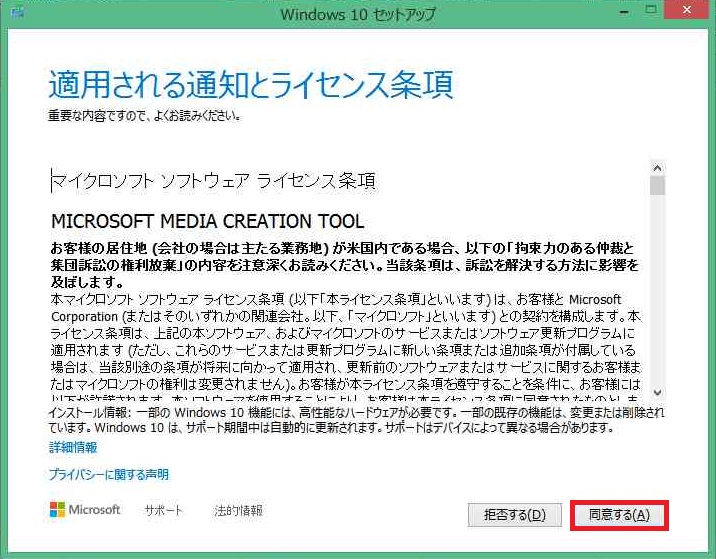Click the license text scrollbar thumb
Viewport: 716px width, 559px height.
tap(658, 186)
